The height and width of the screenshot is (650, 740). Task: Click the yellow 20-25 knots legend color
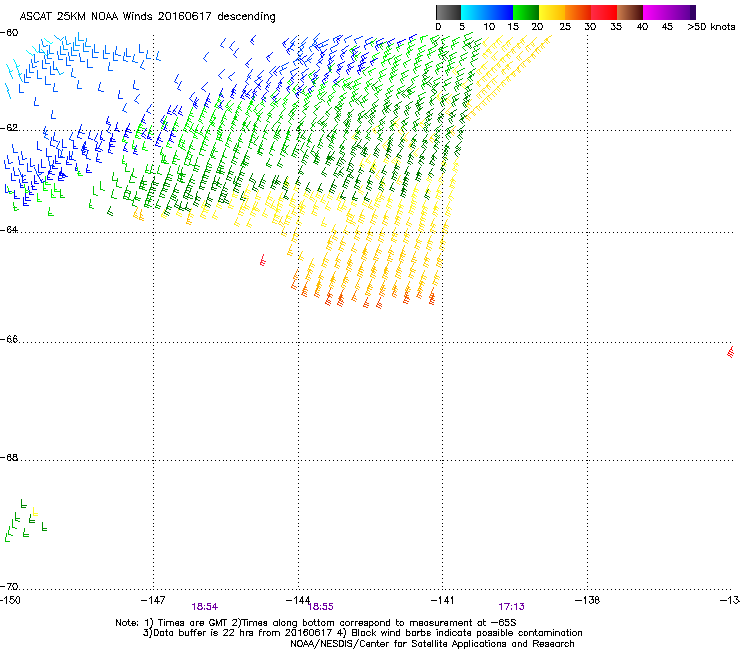coord(552,12)
